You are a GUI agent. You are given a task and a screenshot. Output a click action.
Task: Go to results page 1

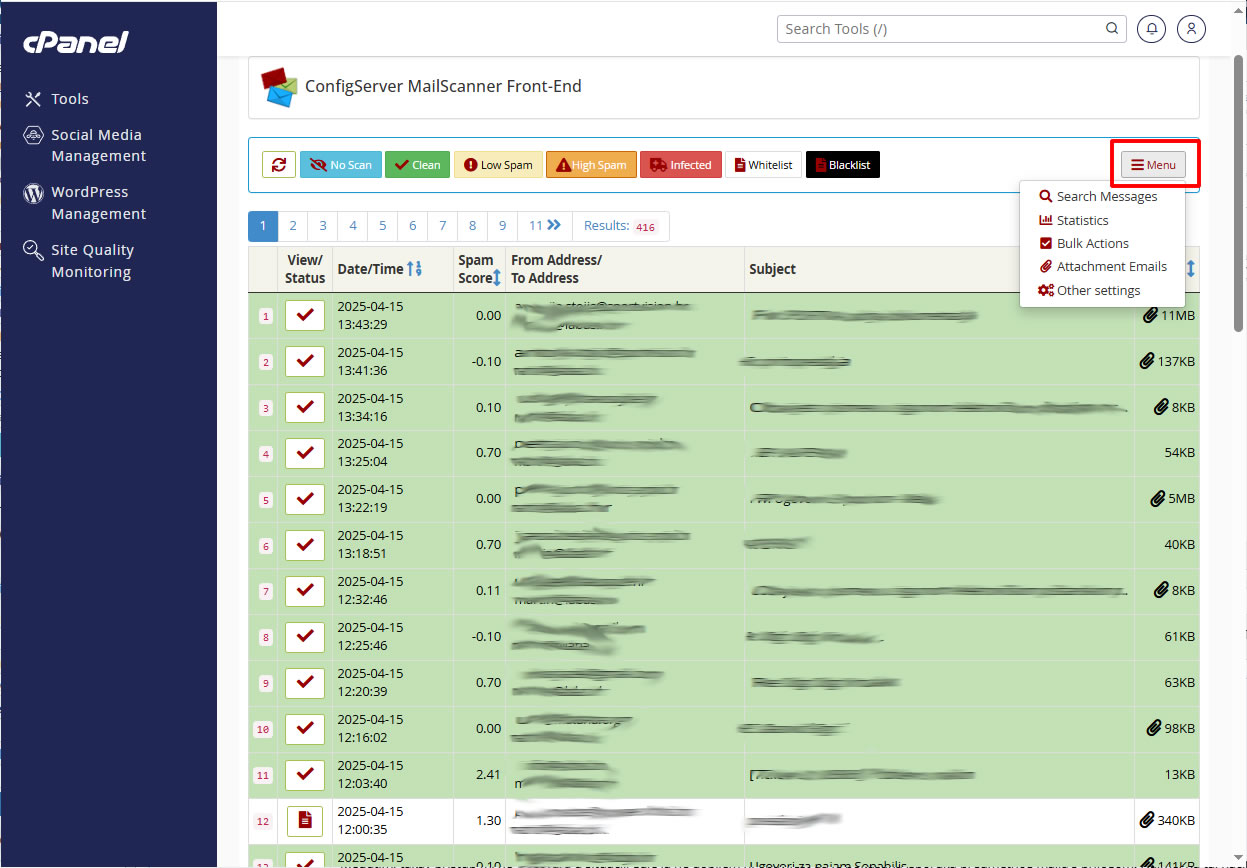click(x=263, y=226)
